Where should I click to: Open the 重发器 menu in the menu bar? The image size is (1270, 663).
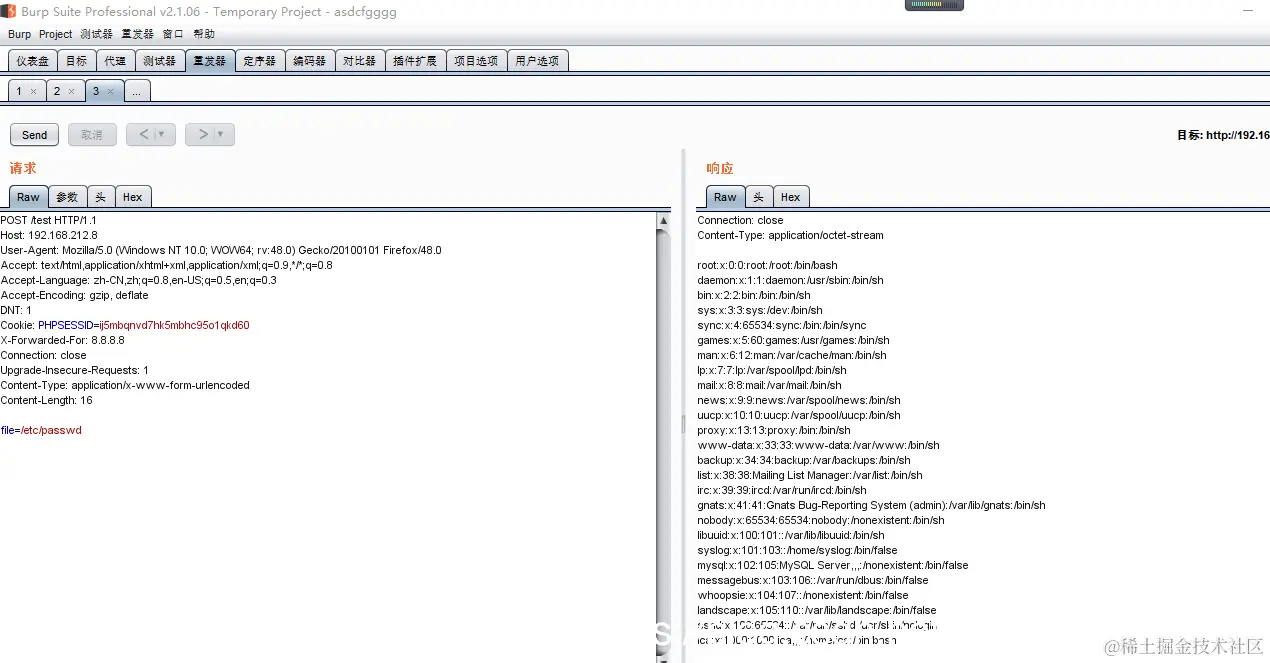137,34
